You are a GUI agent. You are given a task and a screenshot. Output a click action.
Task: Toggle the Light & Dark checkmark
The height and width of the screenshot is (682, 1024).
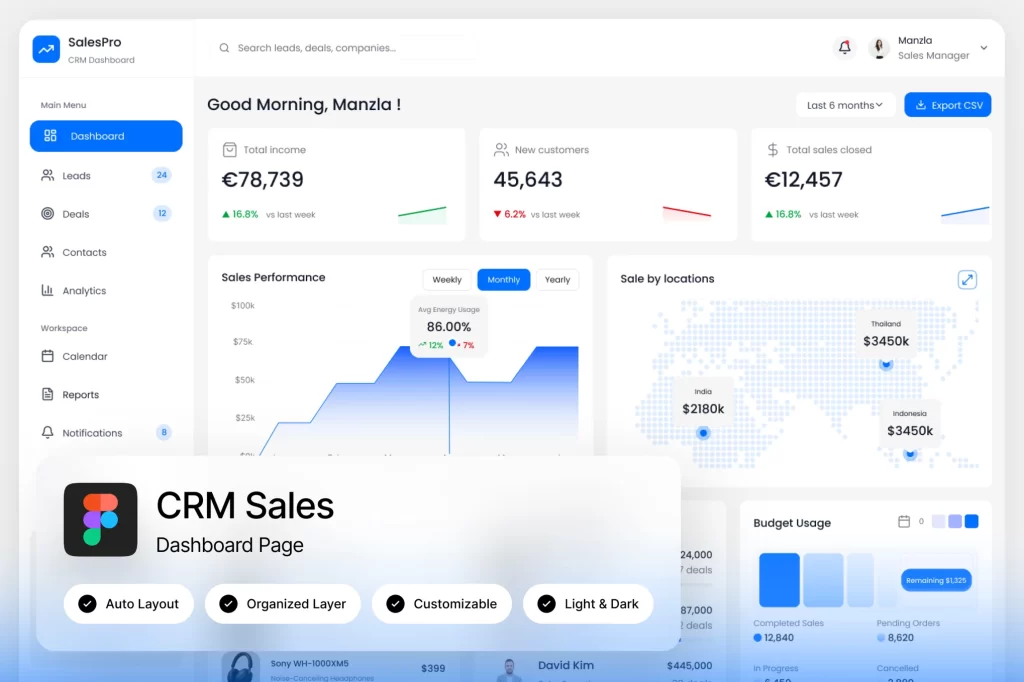coord(546,604)
